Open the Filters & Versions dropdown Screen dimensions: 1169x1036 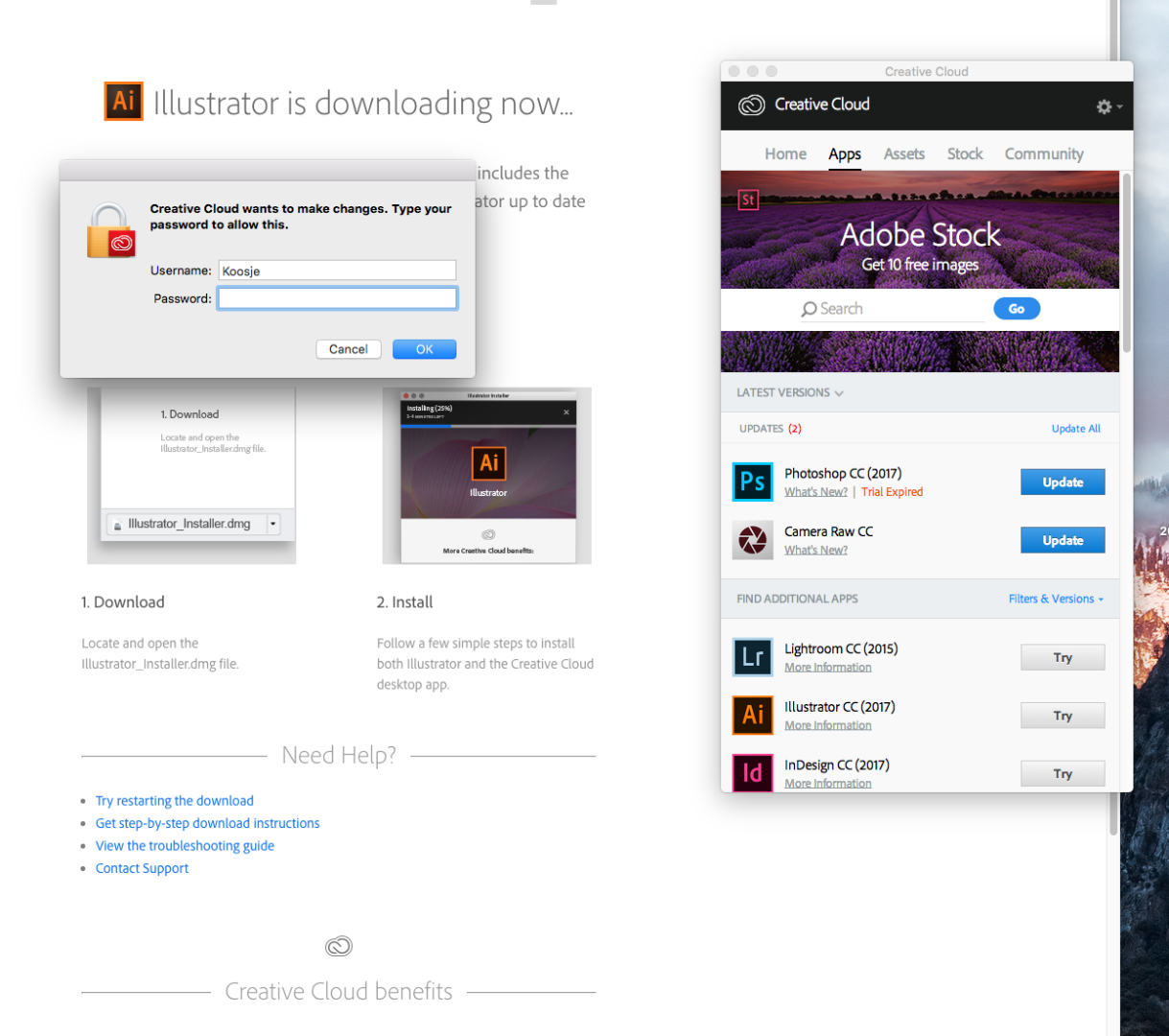coord(1056,599)
